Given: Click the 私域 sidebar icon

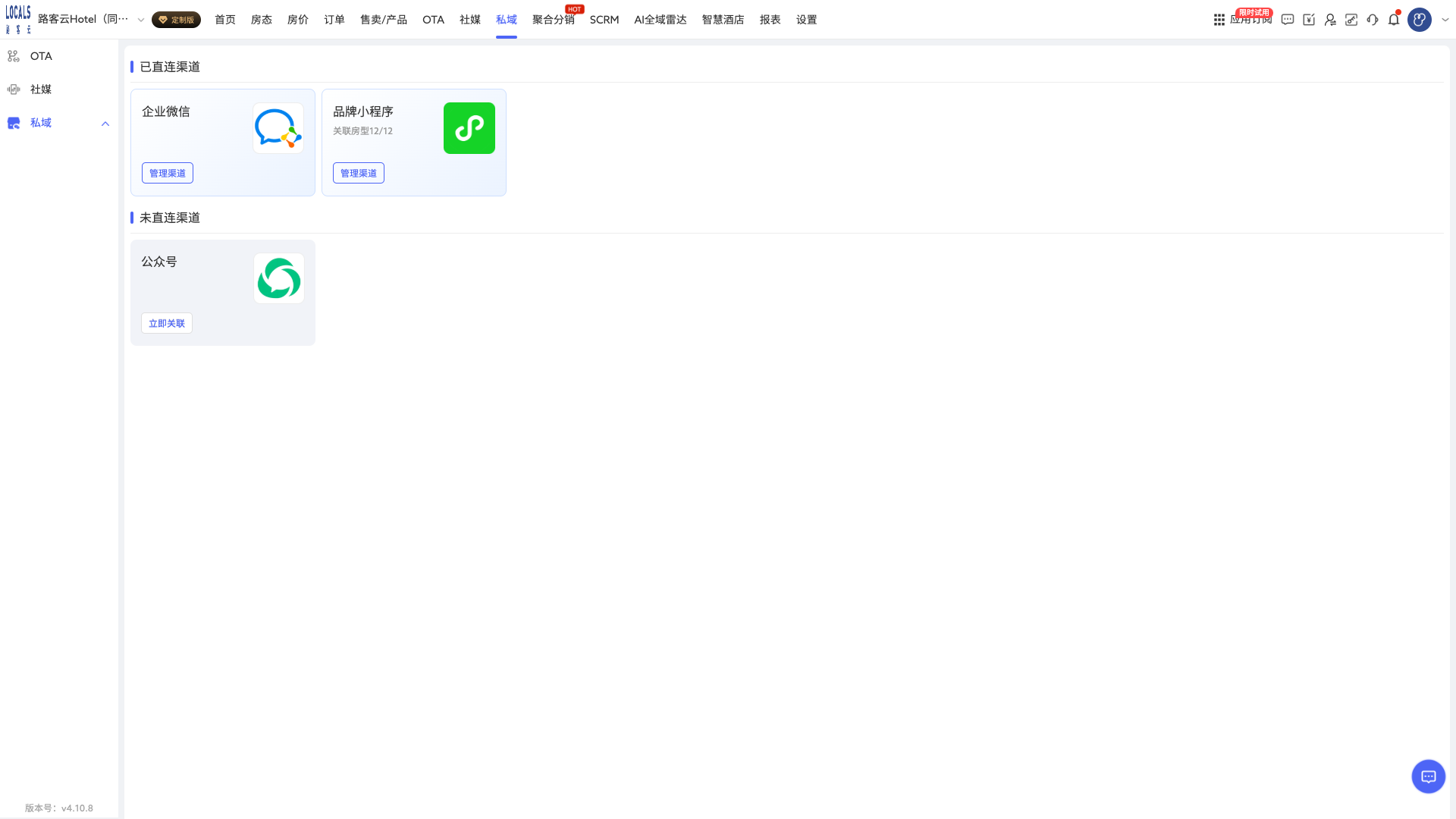Looking at the screenshot, I should [14, 123].
